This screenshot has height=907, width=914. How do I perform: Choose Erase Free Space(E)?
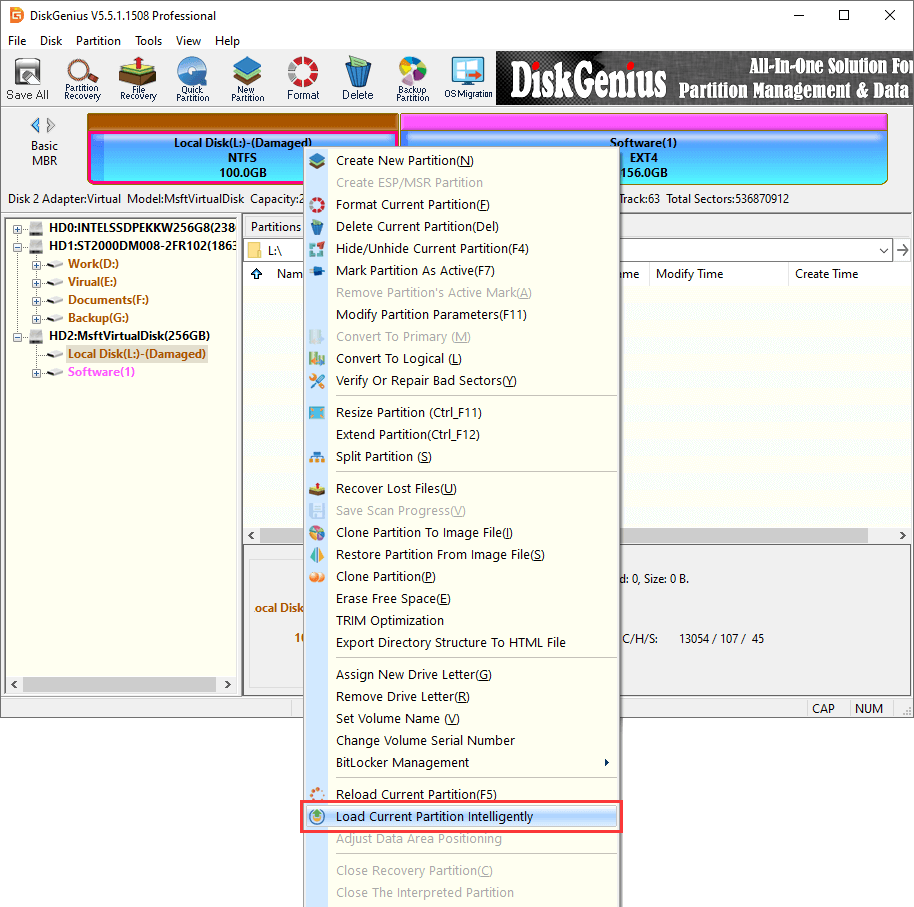[x=460, y=599]
